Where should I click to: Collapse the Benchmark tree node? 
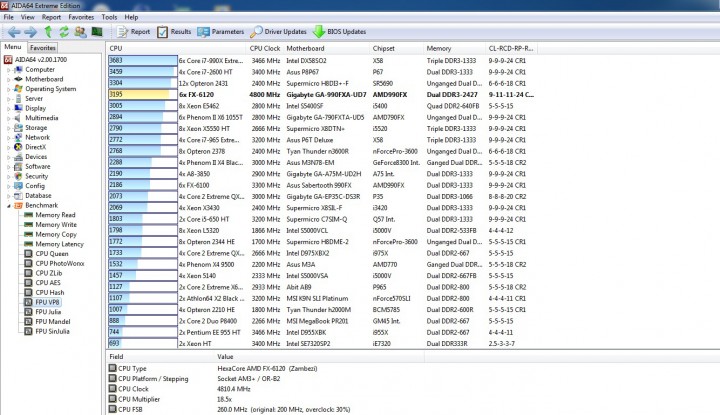(x=8, y=206)
